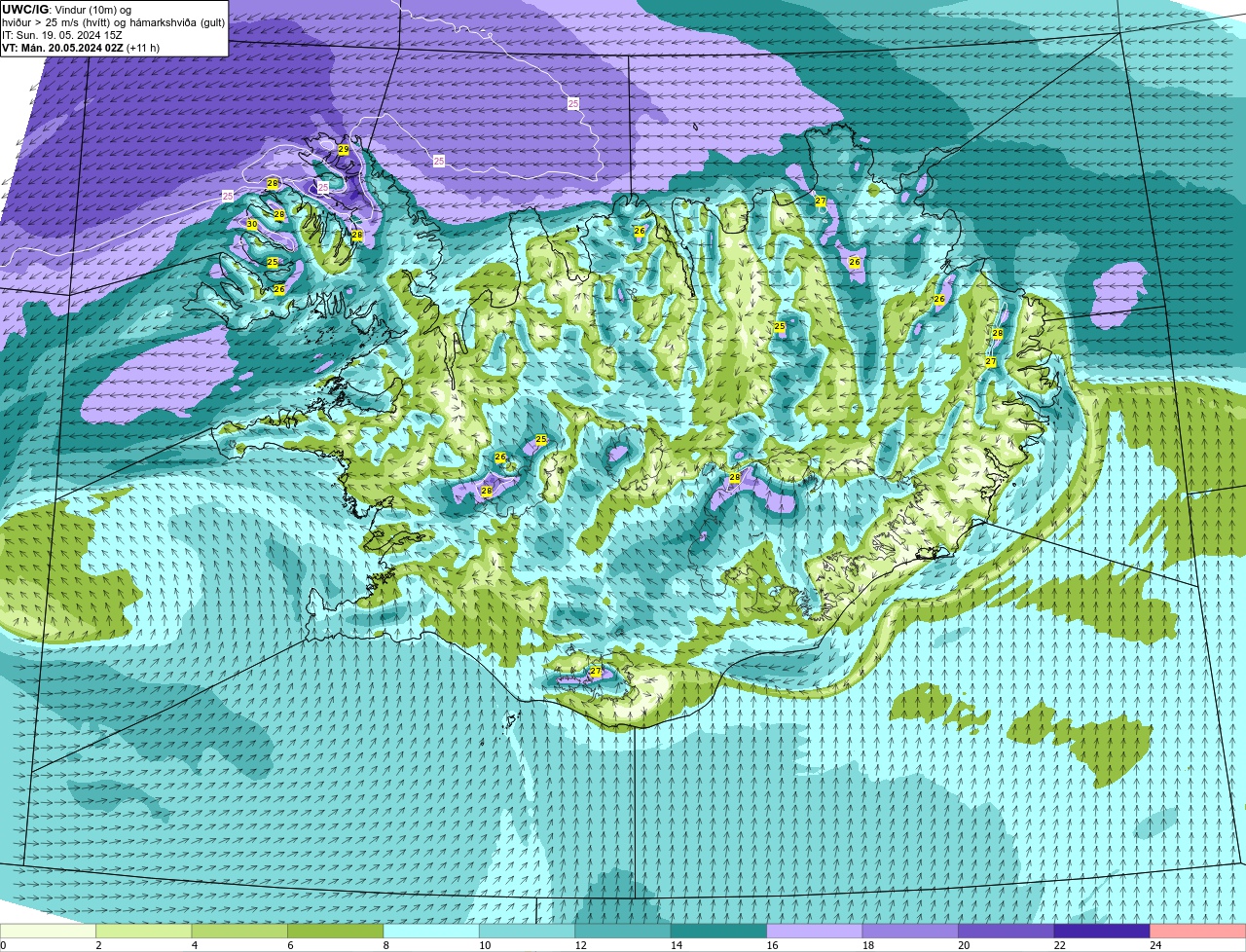The width and height of the screenshot is (1246, 952).
Task: Click the olive green 6–8 m/s legend swatch
Action: coord(336,931)
